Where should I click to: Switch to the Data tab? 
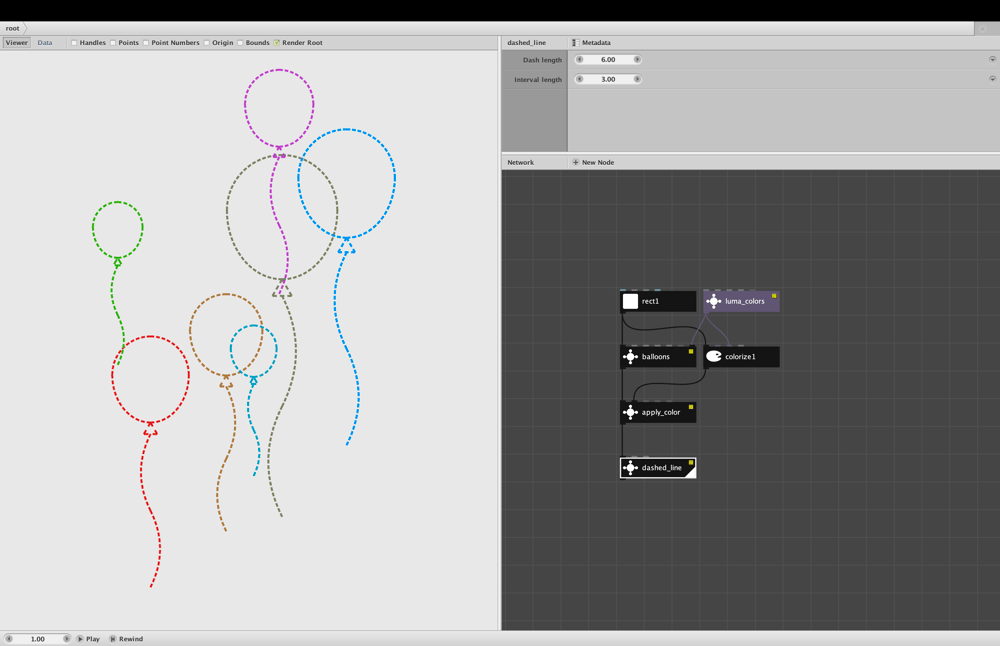click(45, 43)
